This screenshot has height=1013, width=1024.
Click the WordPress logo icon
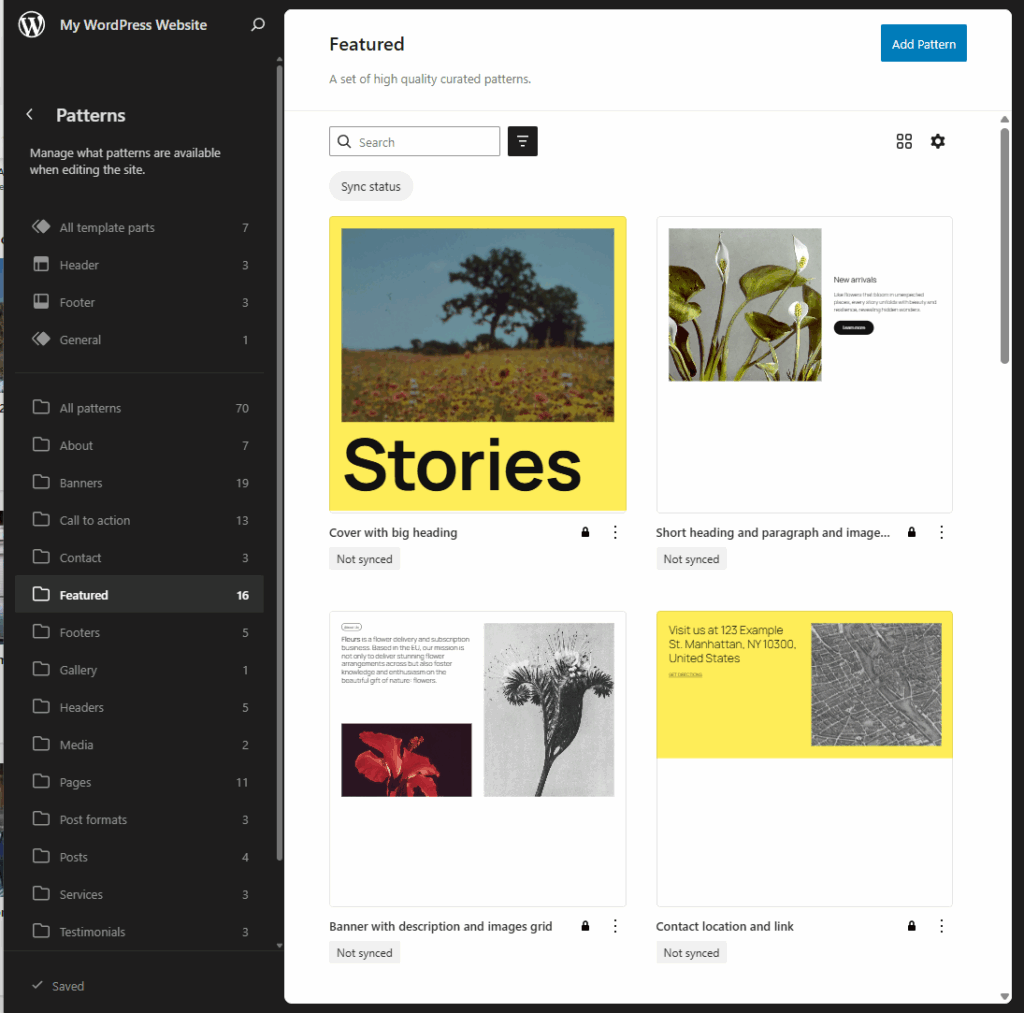(x=30, y=24)
